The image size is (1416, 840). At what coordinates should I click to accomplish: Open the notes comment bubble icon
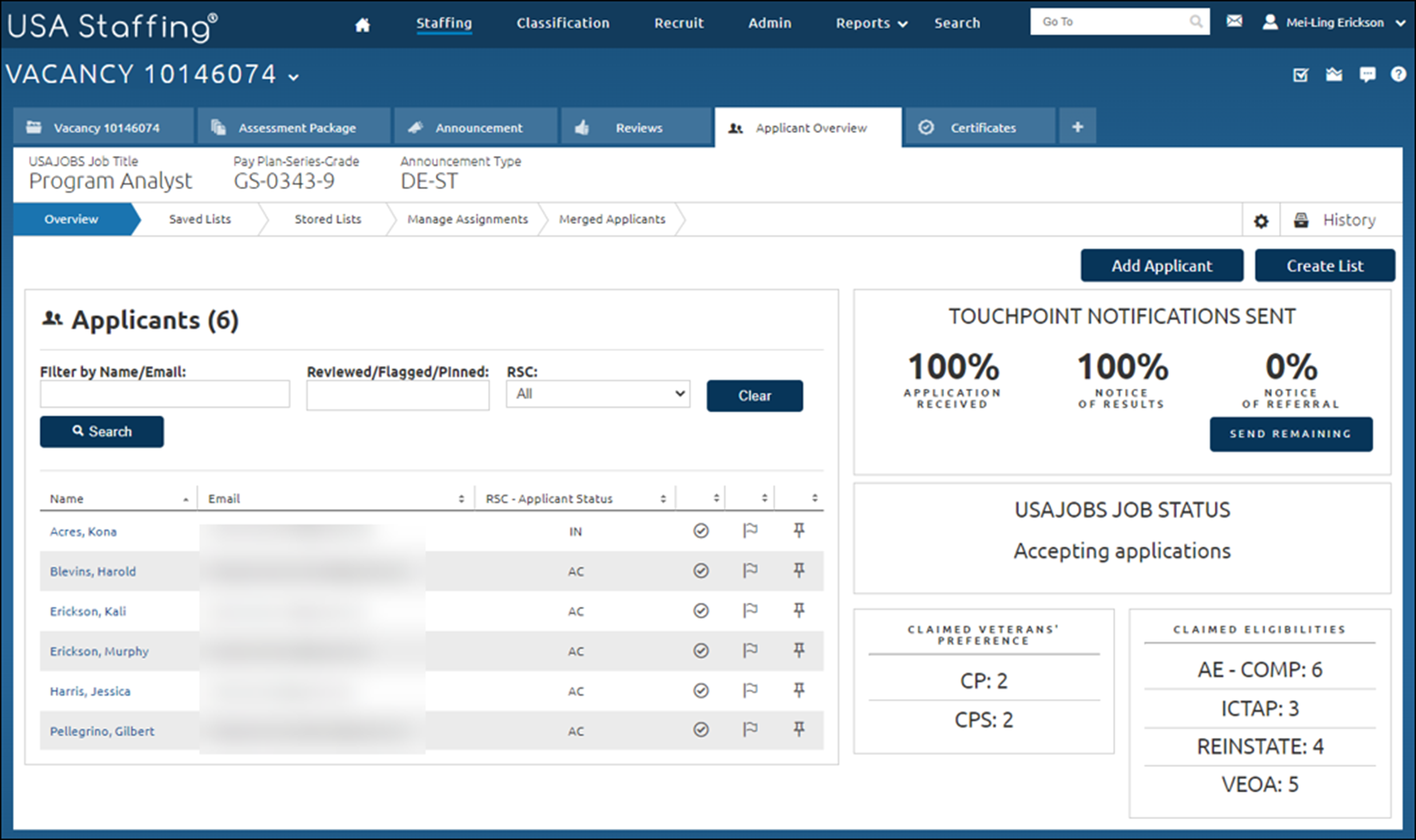coord(1367,75)
